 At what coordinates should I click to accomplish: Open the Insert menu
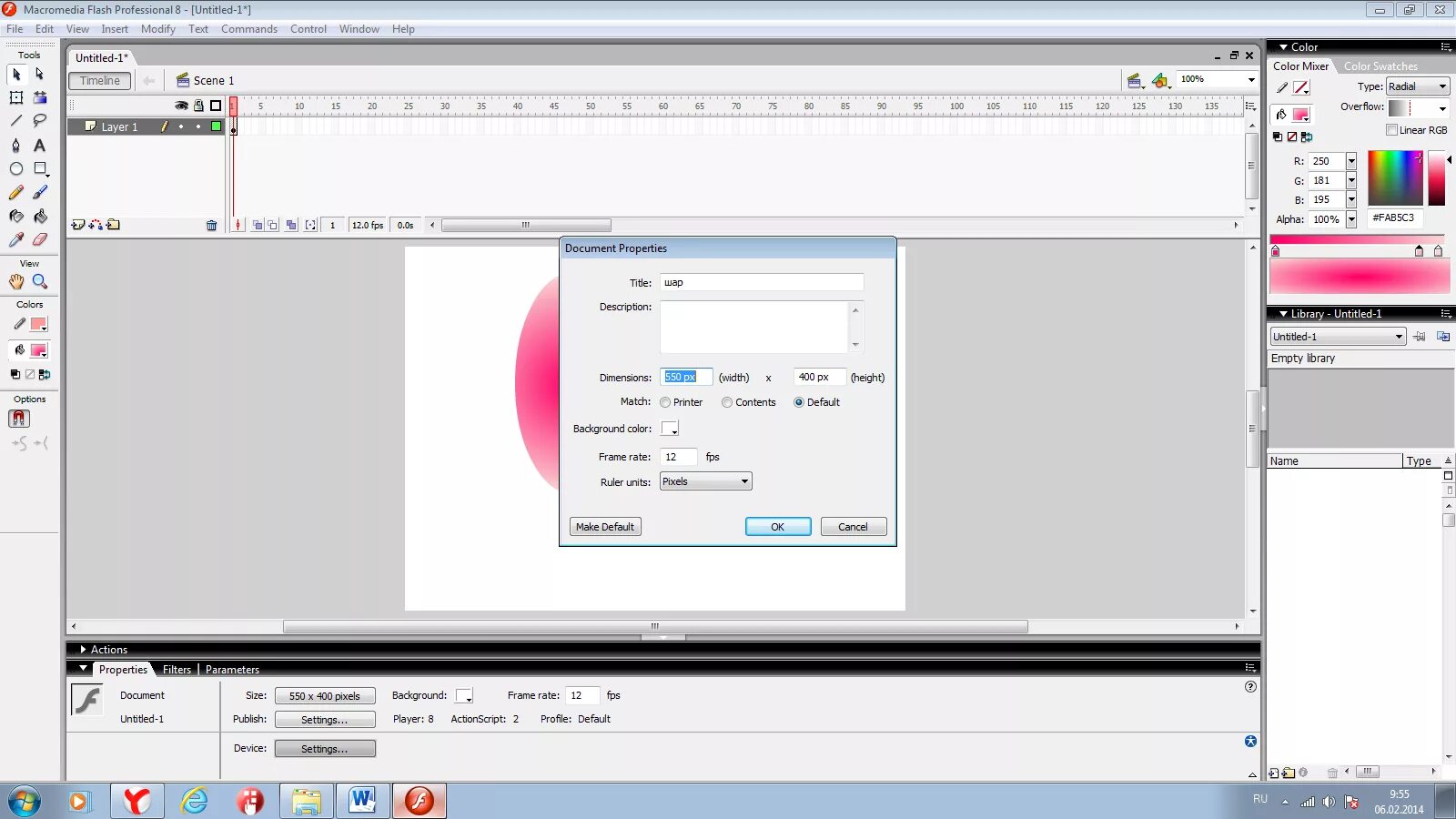coord(115,29)
